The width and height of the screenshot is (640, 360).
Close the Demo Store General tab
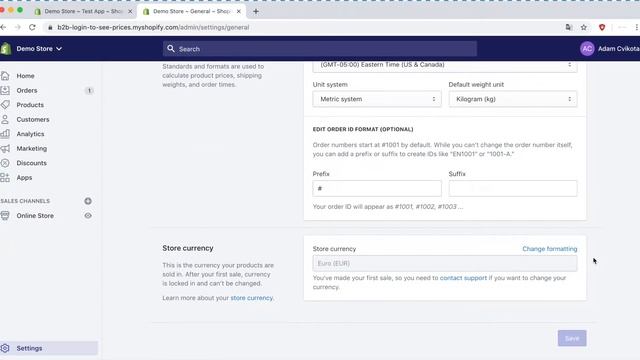(239, 11)
